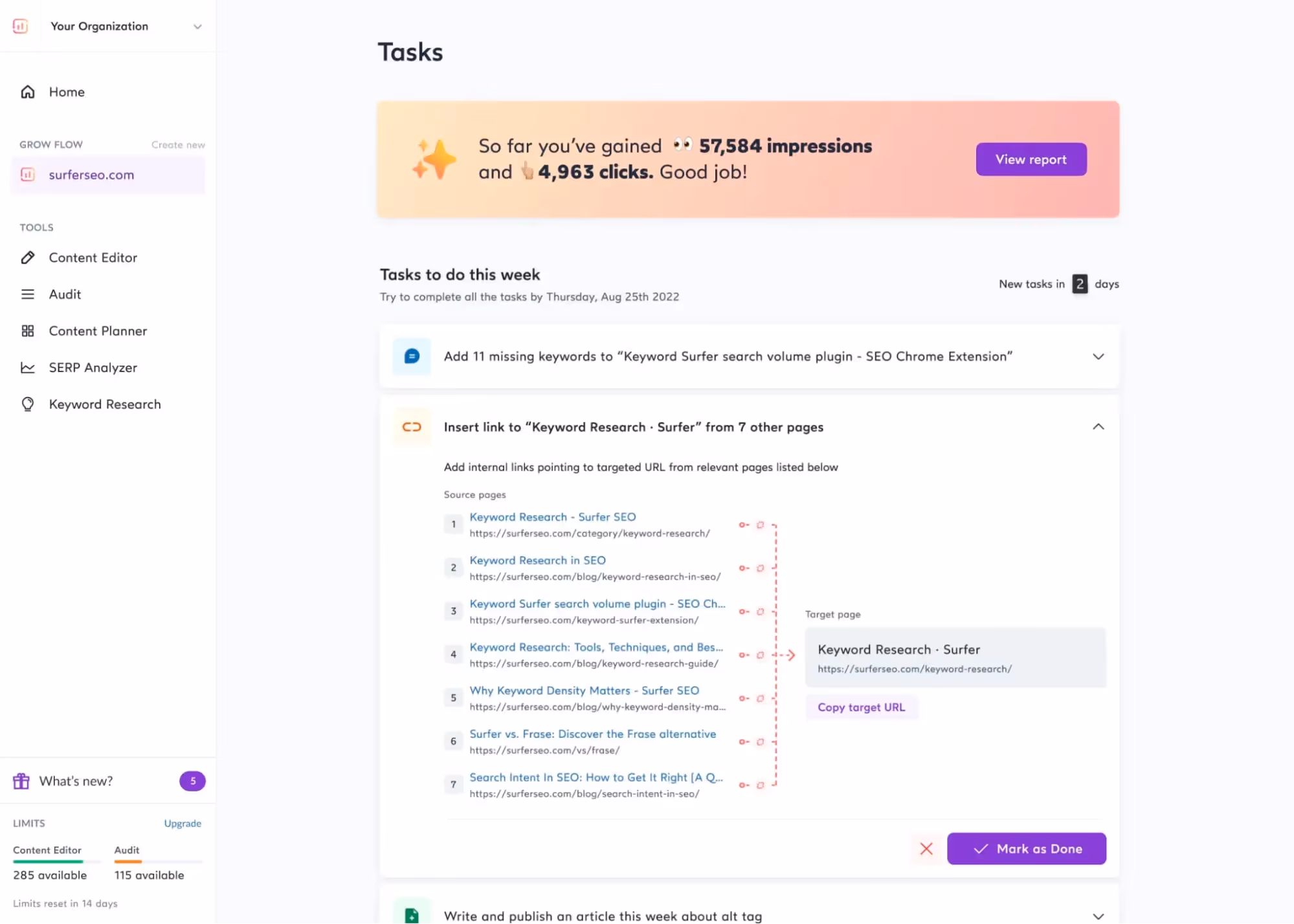Viewport: 1294px width, 924px height.
Task: Collapse the Insert link task
Action: (1098, 426)
